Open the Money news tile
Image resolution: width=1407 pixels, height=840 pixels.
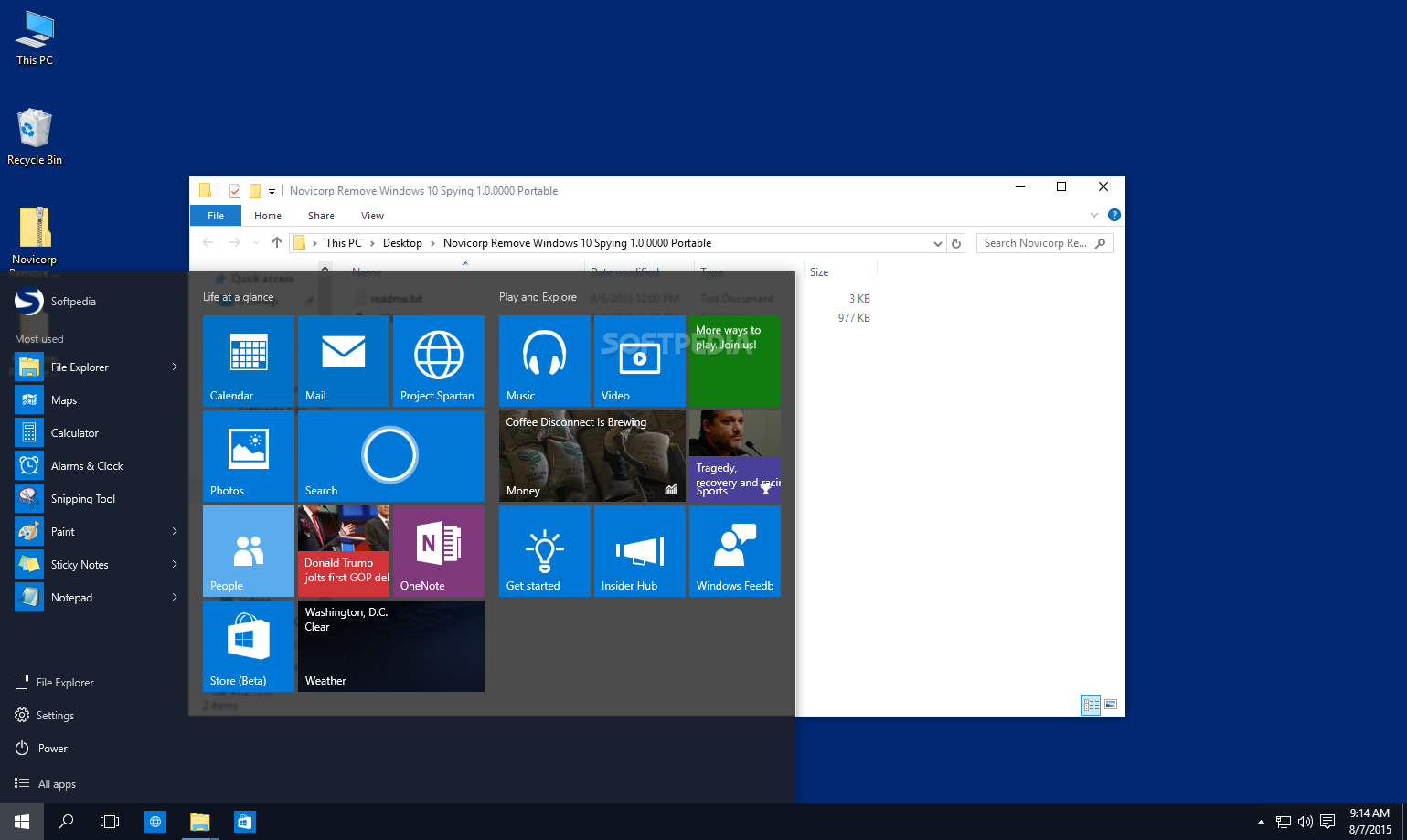(592, 456)
